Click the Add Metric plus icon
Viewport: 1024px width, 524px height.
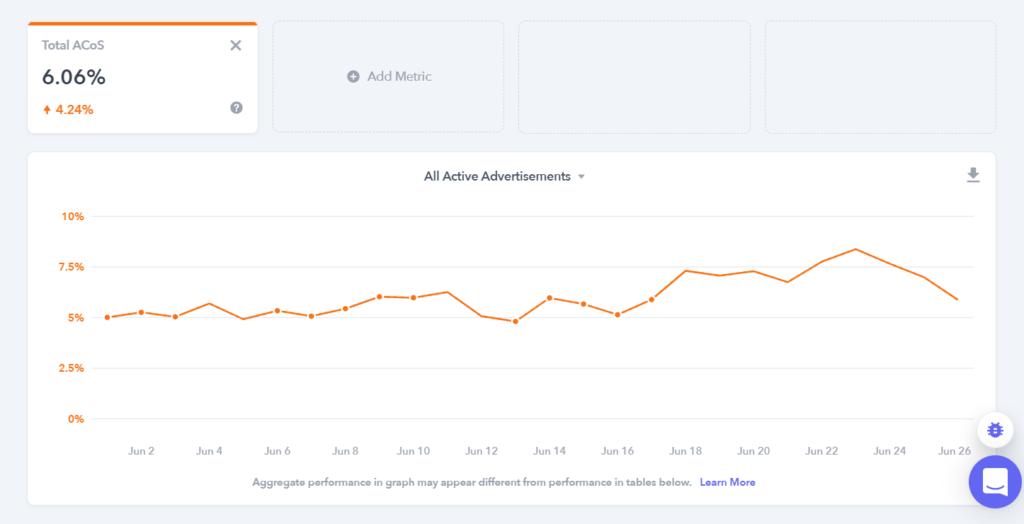coord(353,76)
